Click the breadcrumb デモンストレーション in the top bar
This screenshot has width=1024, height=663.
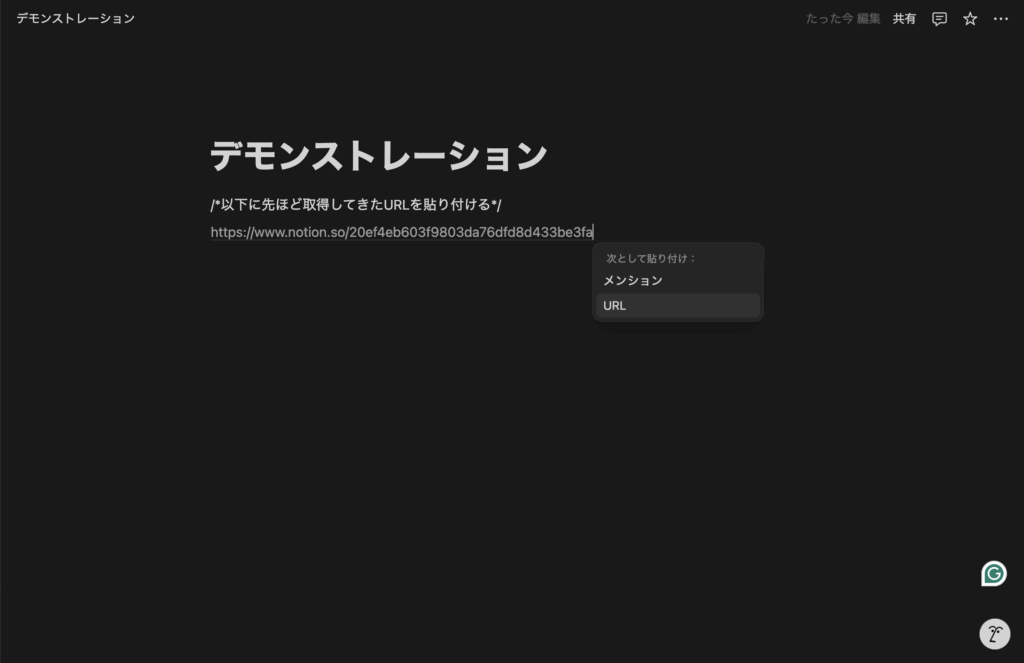75,19
